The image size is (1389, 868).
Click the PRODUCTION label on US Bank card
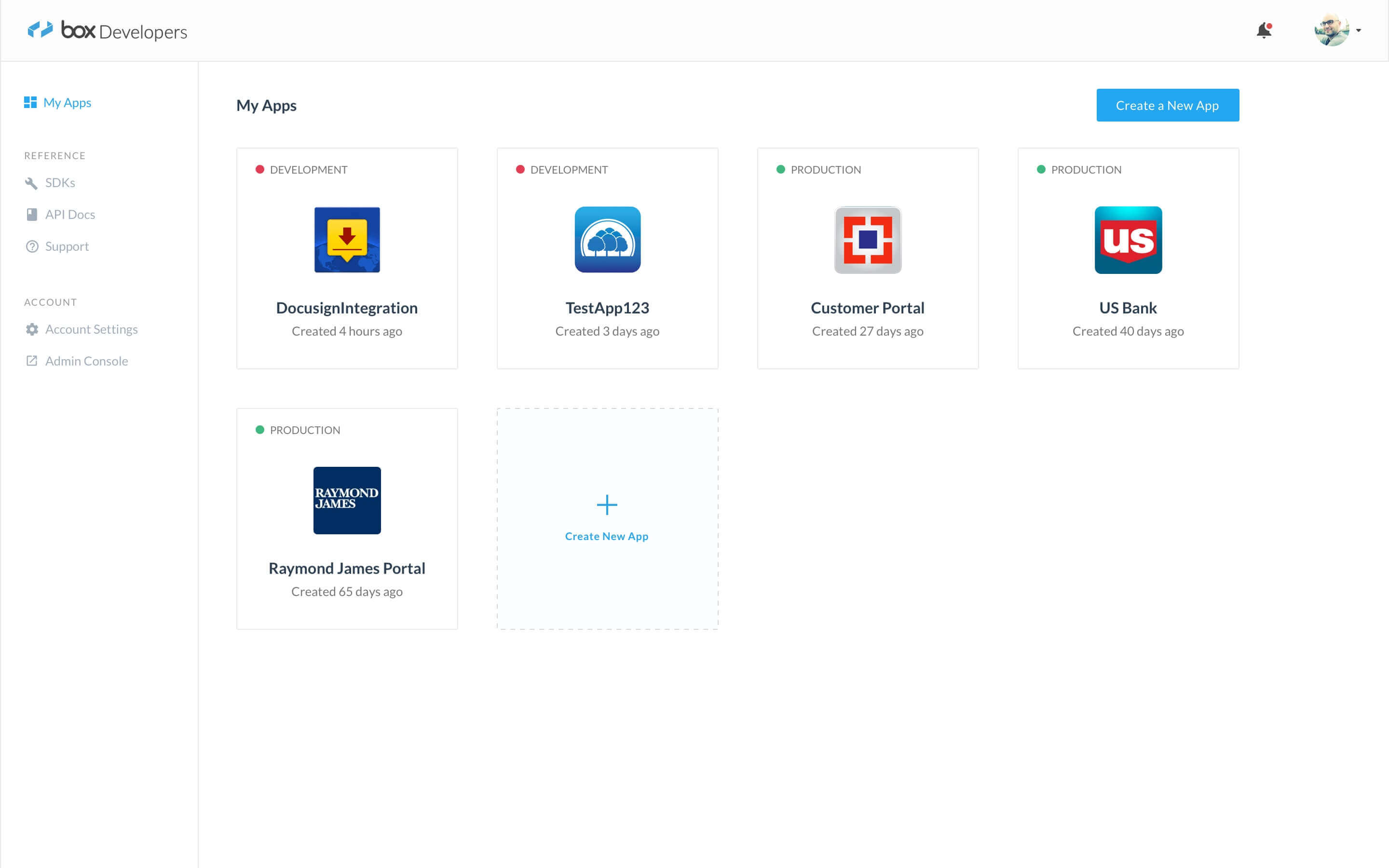1087,170
